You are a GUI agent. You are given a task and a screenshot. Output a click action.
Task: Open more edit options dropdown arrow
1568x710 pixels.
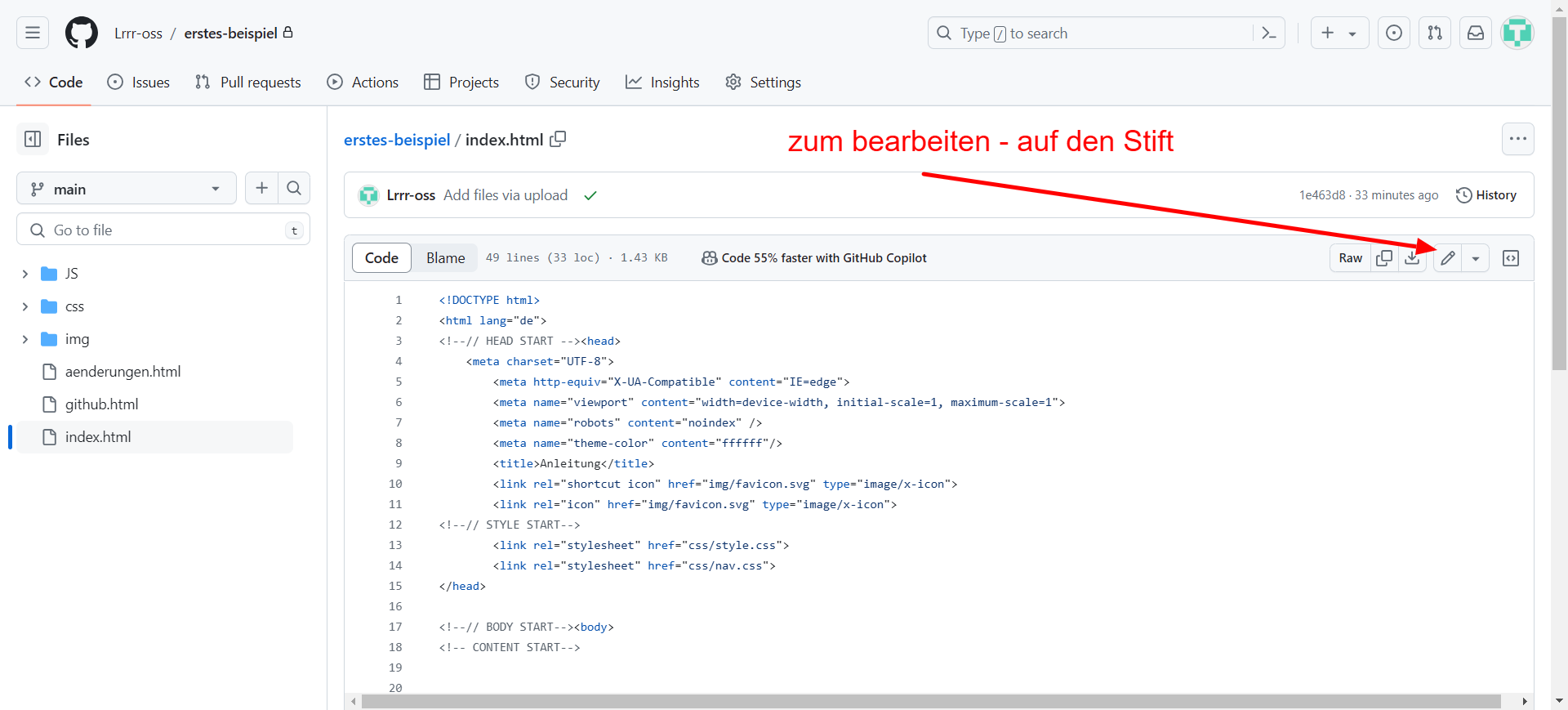(1476, 258)
